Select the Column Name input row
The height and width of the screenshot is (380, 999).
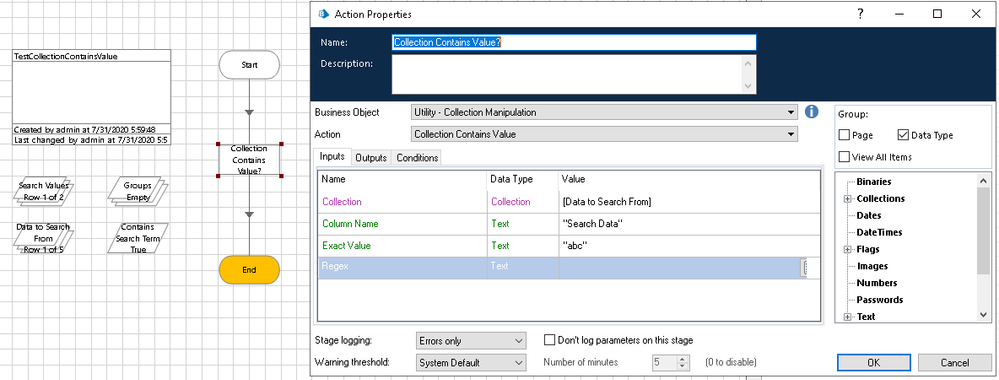403,224
